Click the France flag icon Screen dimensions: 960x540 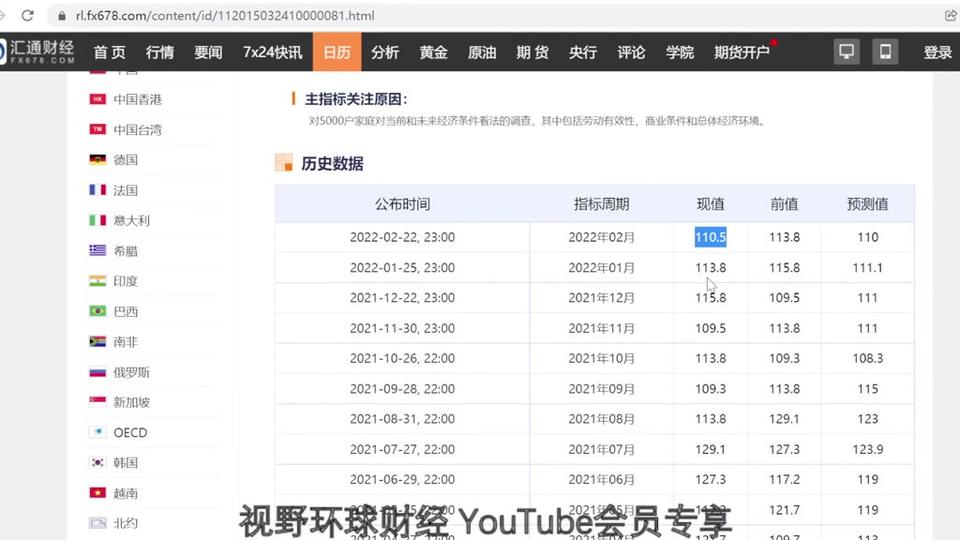pyautogui.click(x=97, y=190)
